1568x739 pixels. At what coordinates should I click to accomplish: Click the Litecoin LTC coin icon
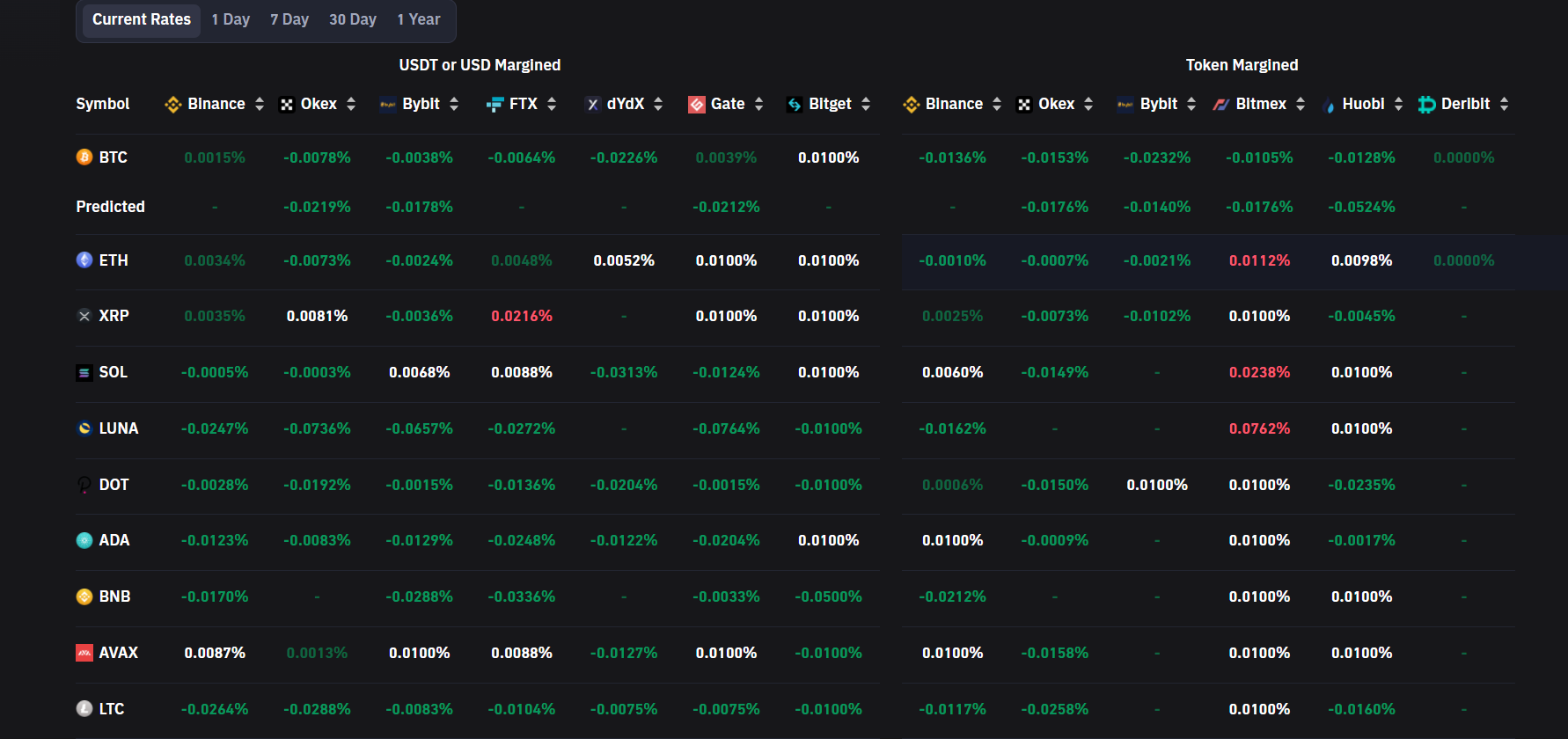(84, 709)
